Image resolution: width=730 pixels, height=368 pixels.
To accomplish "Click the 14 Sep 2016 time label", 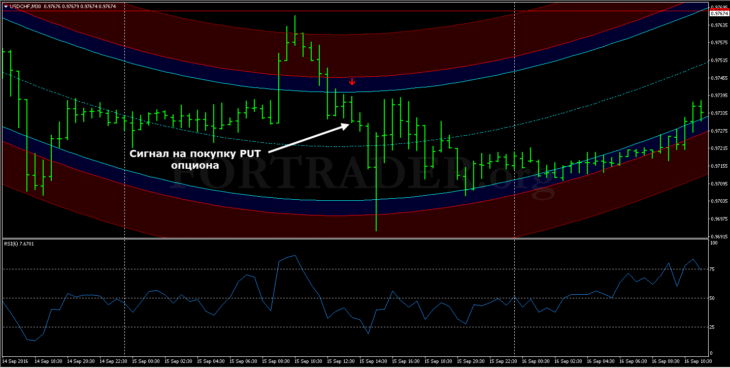I will 15,361.
